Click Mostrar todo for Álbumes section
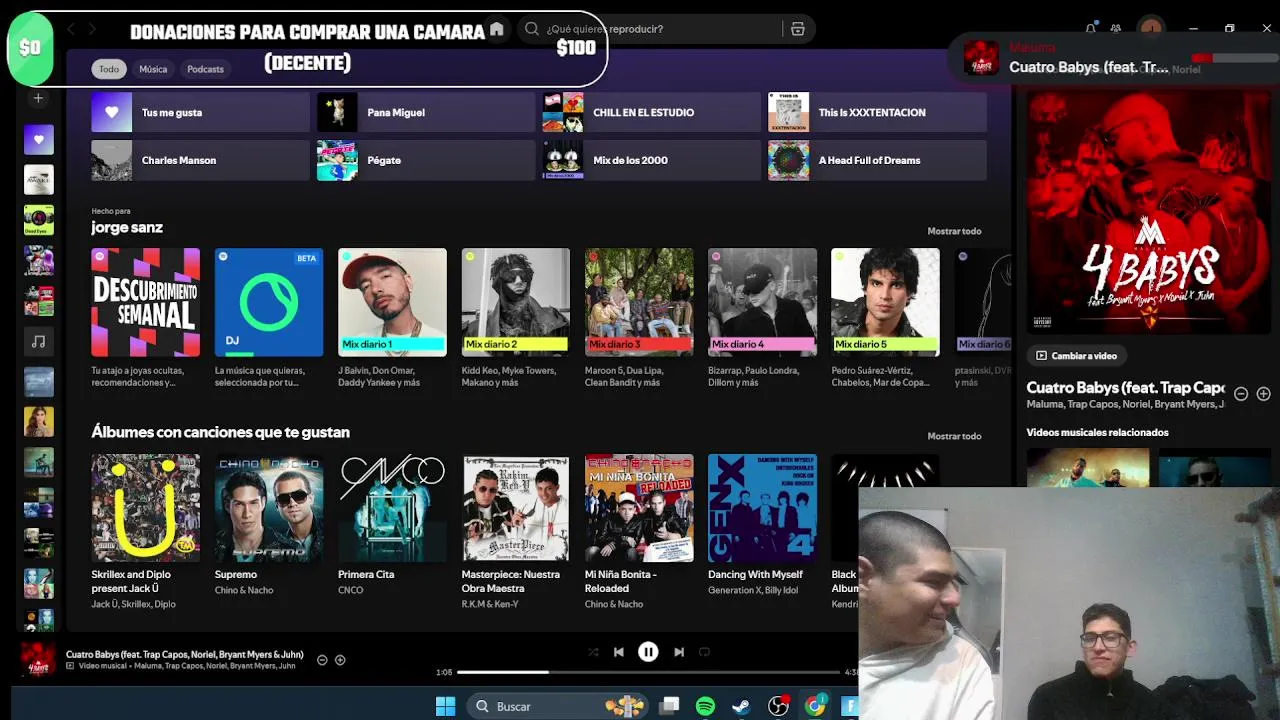This screenshot has height=720, width=1280. [954, 436]
